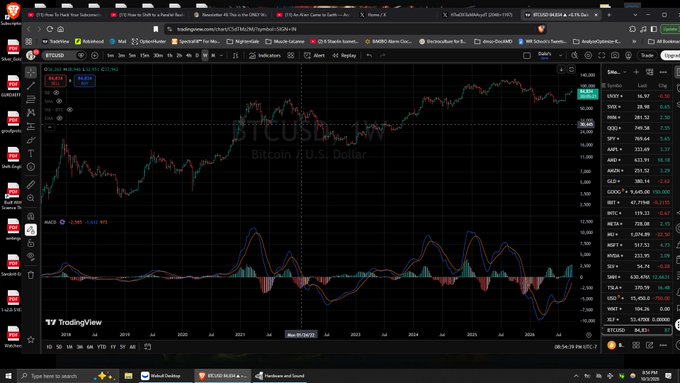Select the 1h timeframe

pyautogui.click(x=170, y=56)
